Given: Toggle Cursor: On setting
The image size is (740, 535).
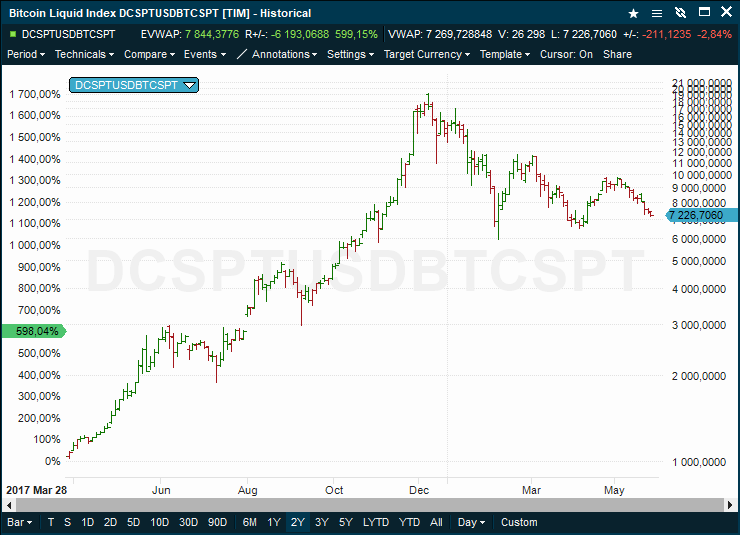Looking at the screenshot, I should coord(566,54).
